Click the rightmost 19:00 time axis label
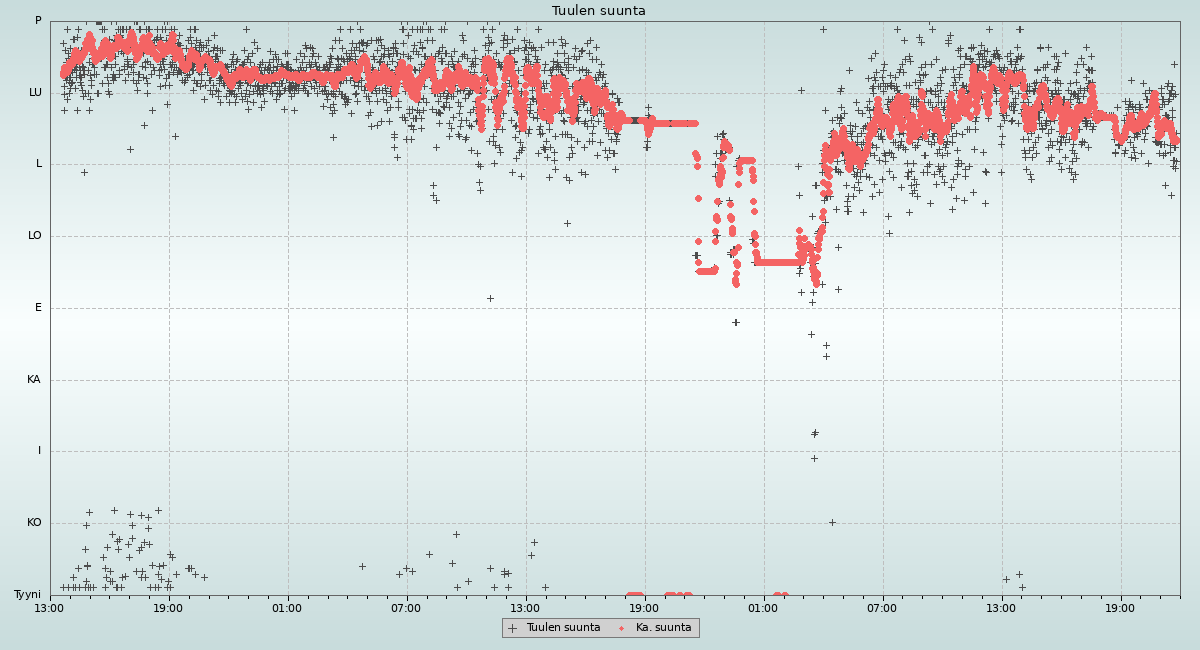Viewport: 1200px width, 650px height. (1120, 607)
